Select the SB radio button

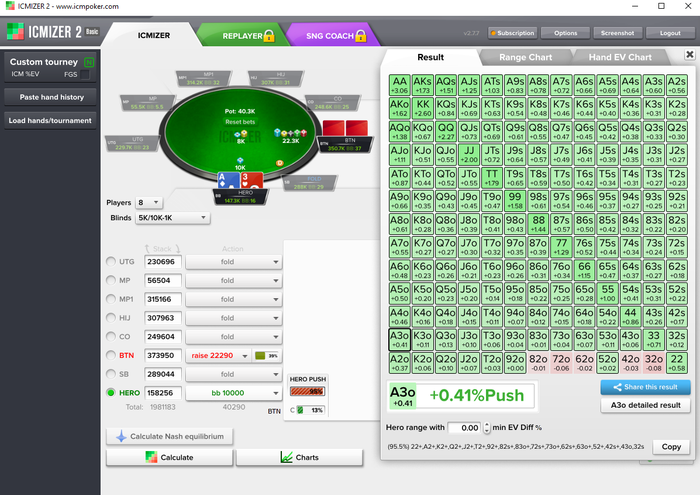click(111, 374)
